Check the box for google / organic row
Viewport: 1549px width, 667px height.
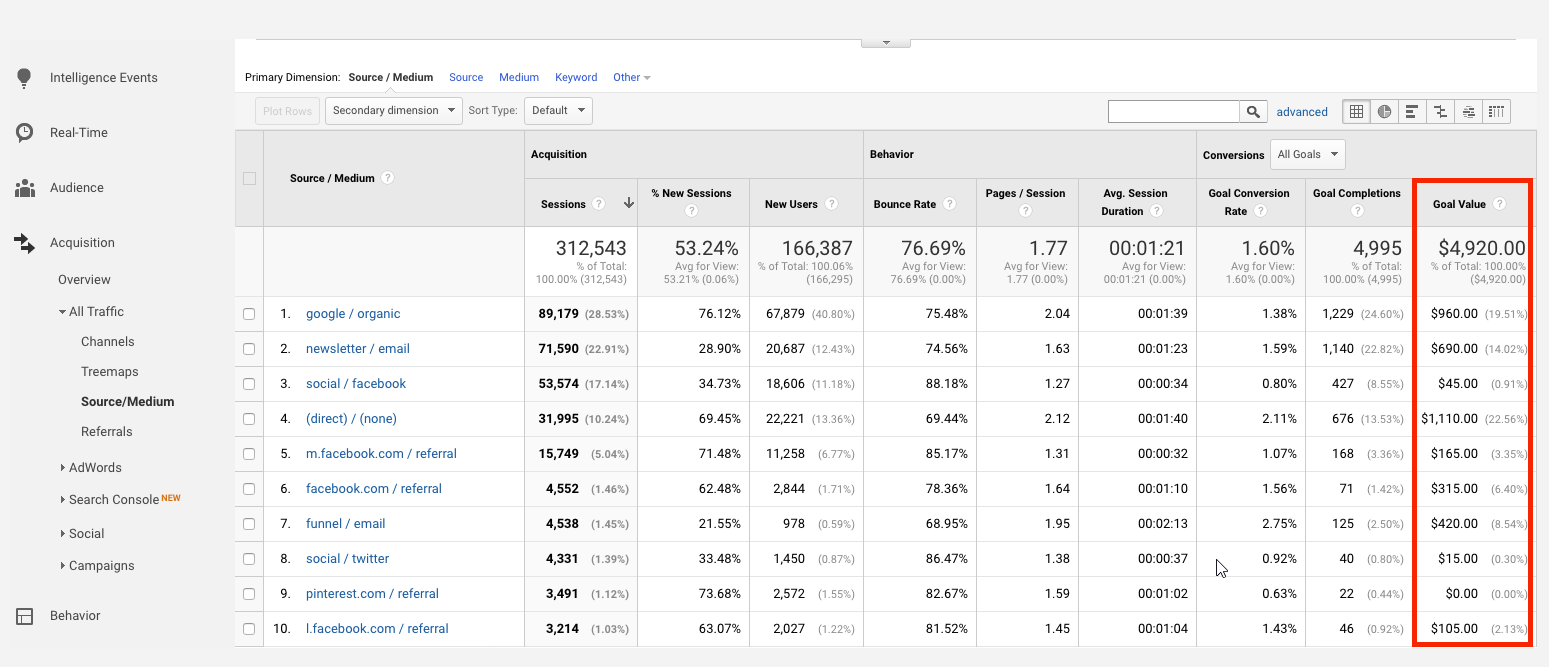[249, 314]
